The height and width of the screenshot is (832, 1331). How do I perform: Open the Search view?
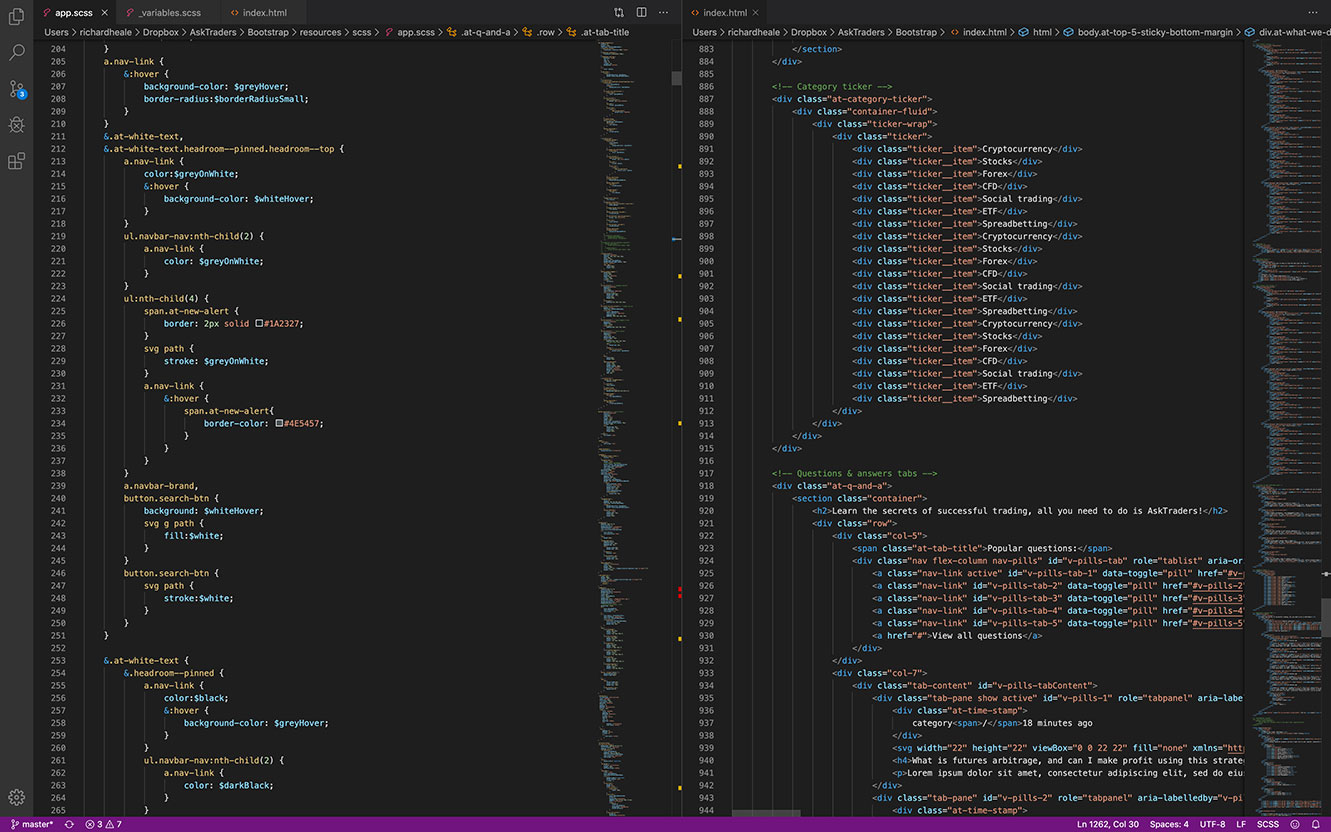[16, 52]
